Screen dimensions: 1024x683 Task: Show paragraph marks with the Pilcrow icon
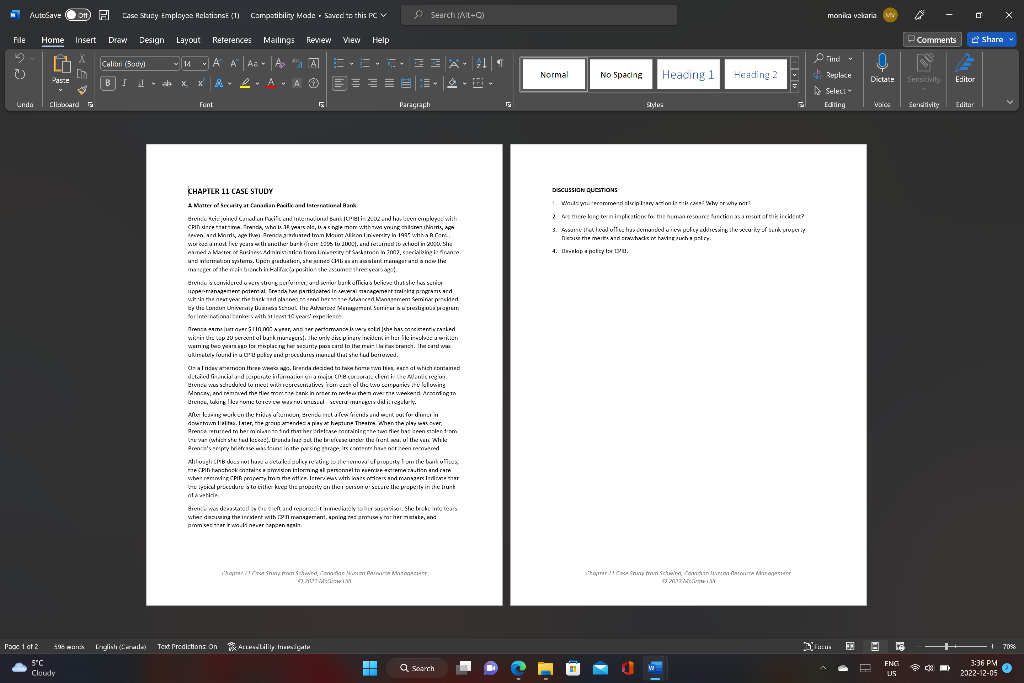coord(500,63)
